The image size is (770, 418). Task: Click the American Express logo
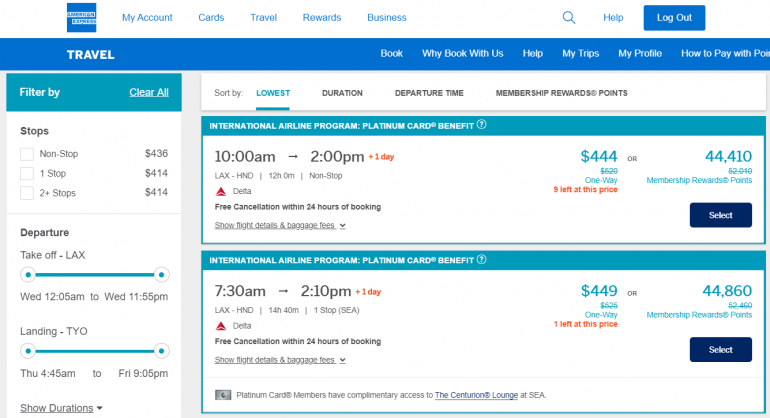coord(81,17)
